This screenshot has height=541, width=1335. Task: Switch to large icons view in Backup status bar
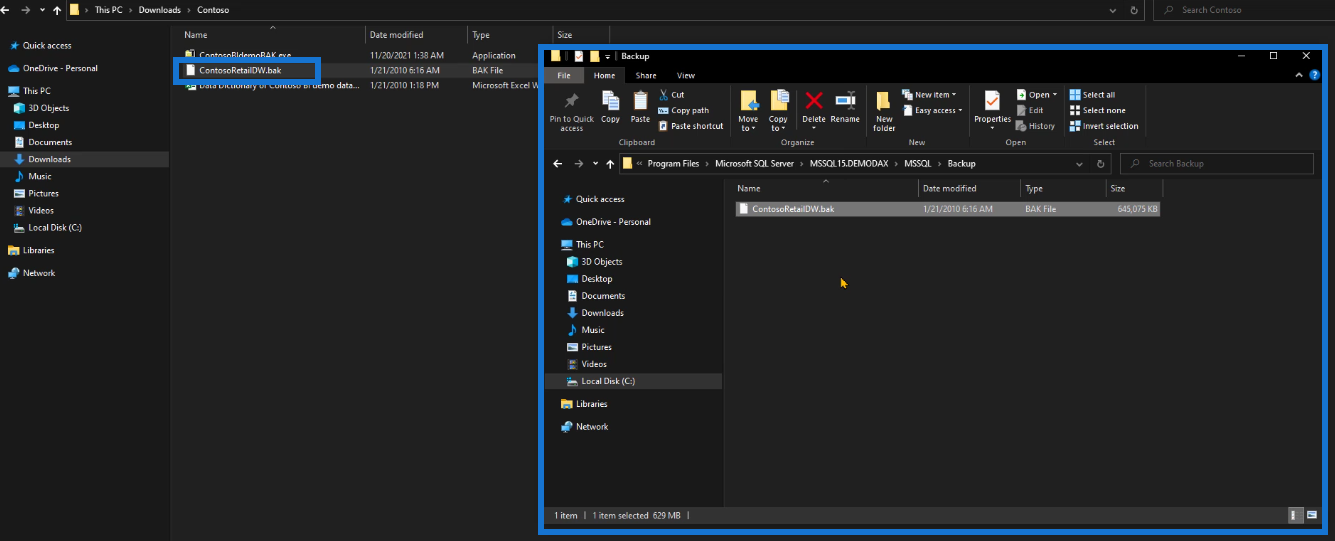click(x=1311, y=515)
